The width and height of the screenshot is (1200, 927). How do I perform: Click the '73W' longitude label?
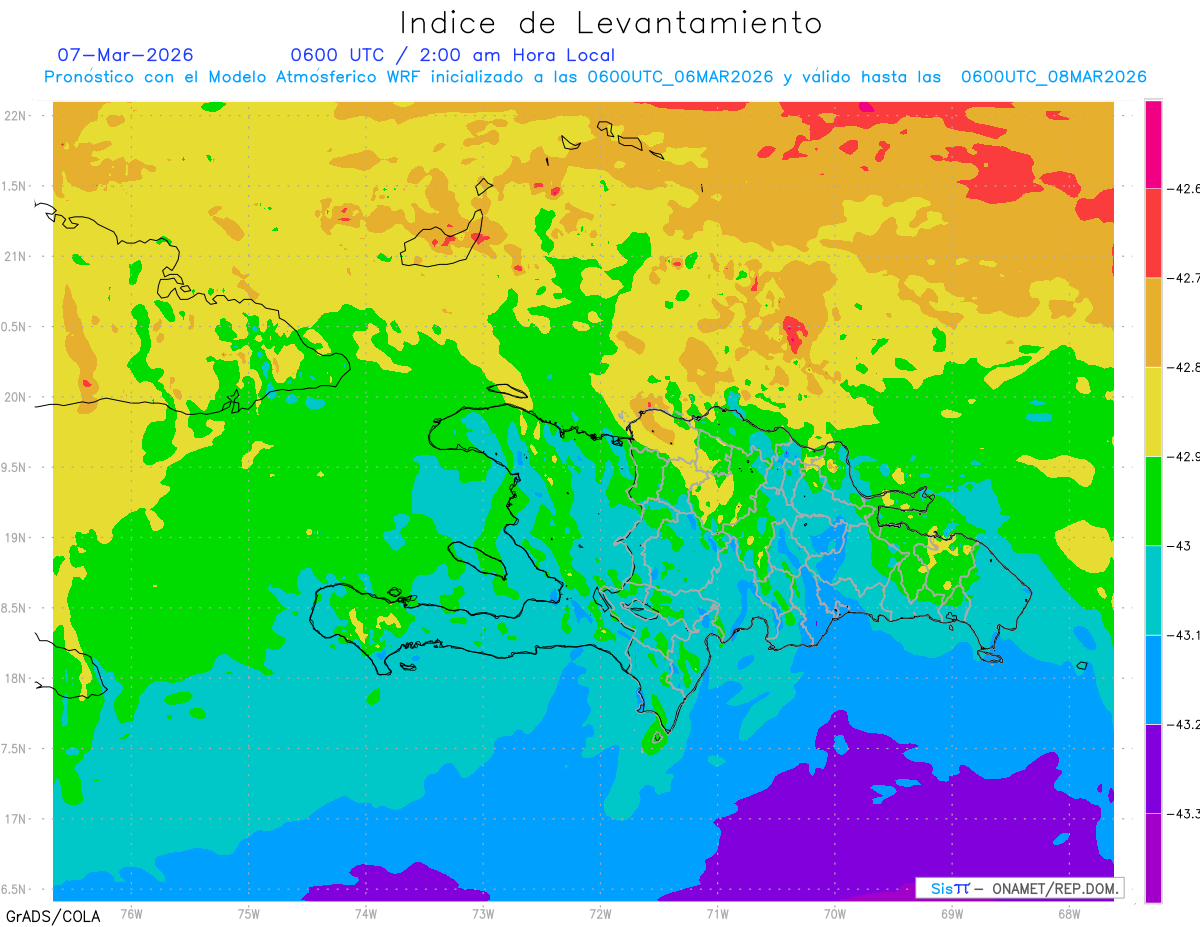(483, 913)
